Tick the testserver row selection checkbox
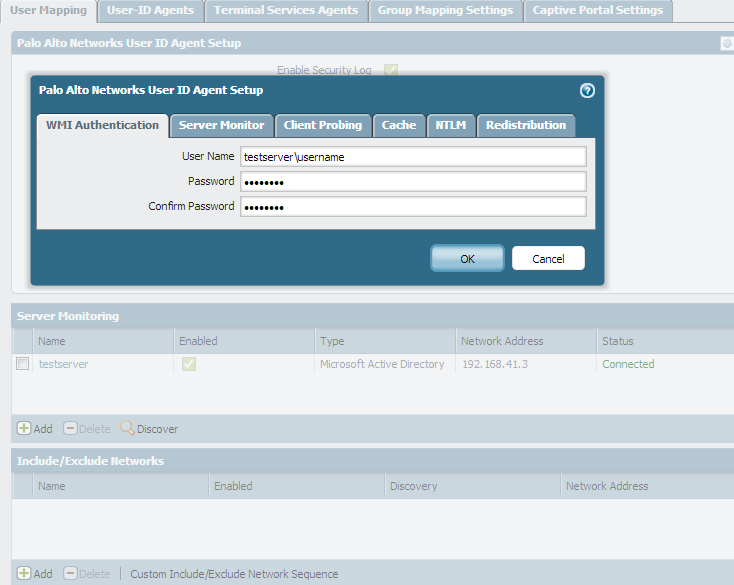This screenshot has width=734, height=585. tap(22, 364)
